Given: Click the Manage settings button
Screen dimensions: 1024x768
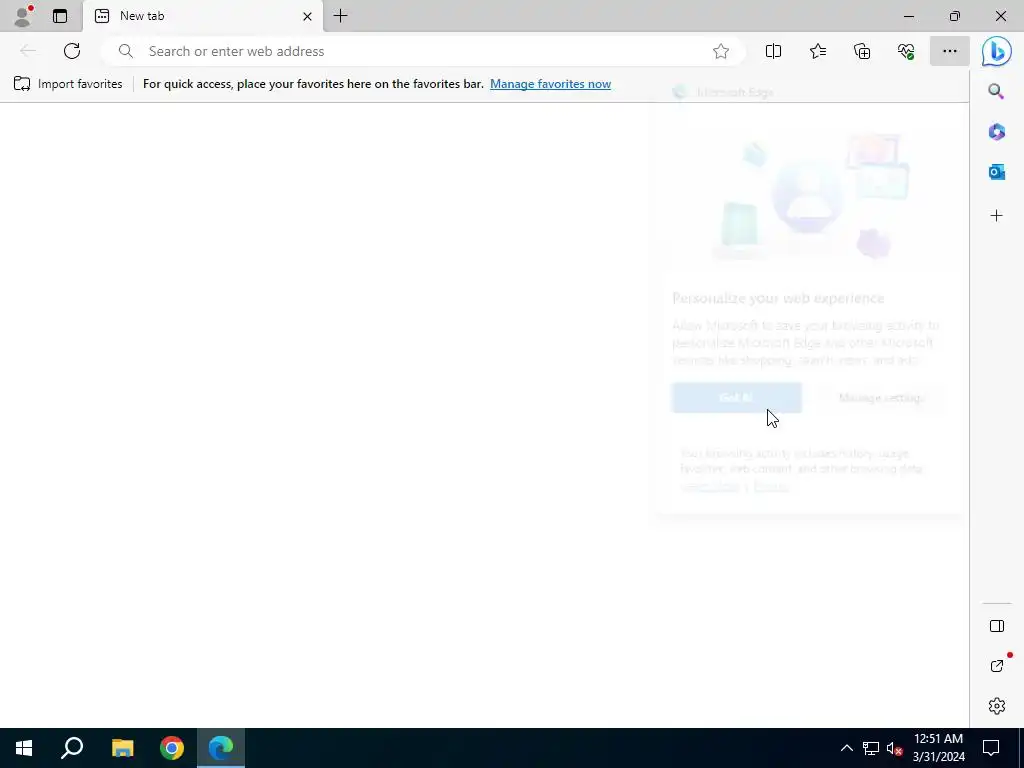Looking at the screenshot, I should coord(880,398).
